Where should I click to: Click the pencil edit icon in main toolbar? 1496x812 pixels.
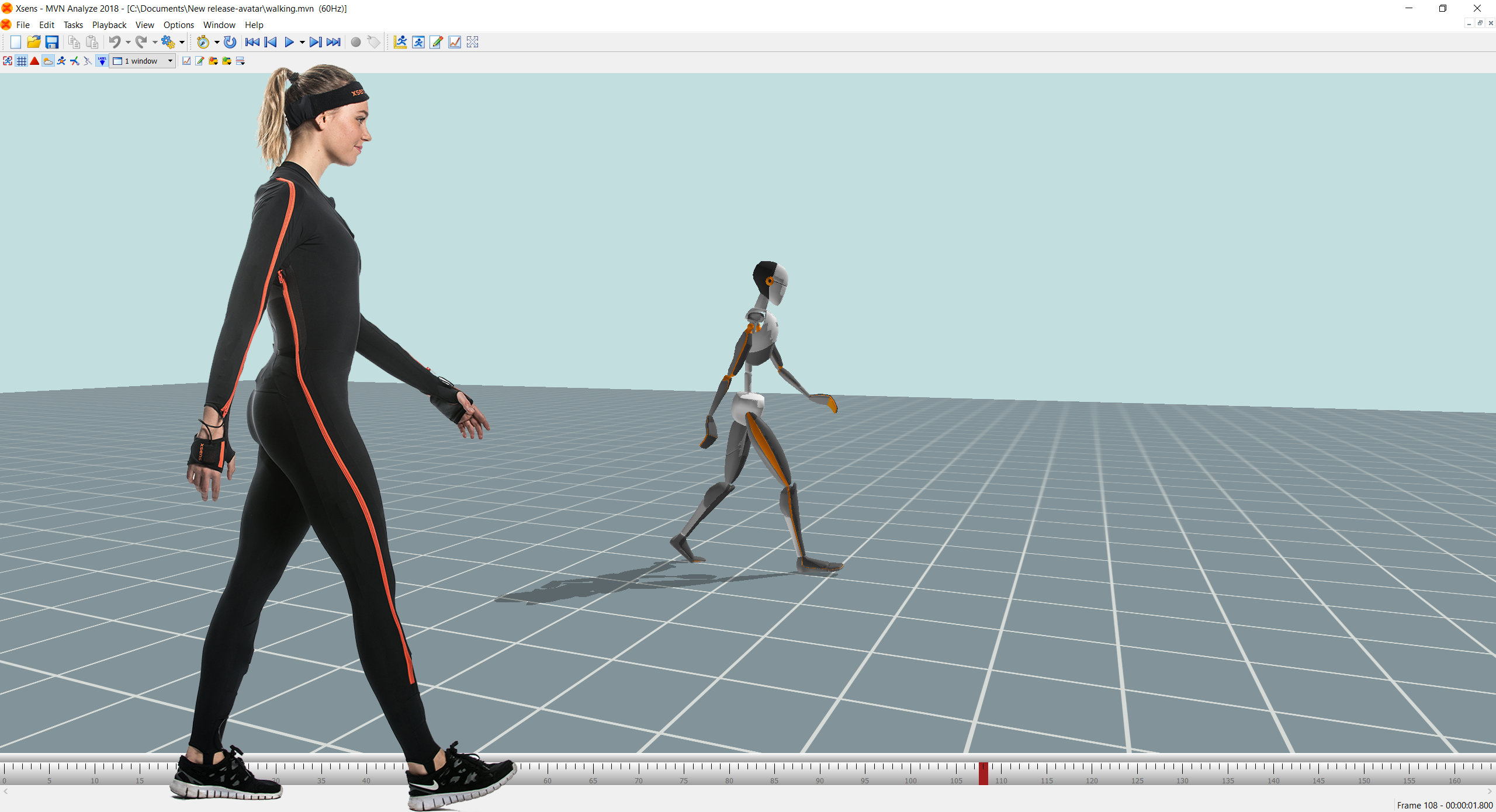coord(437,42)
